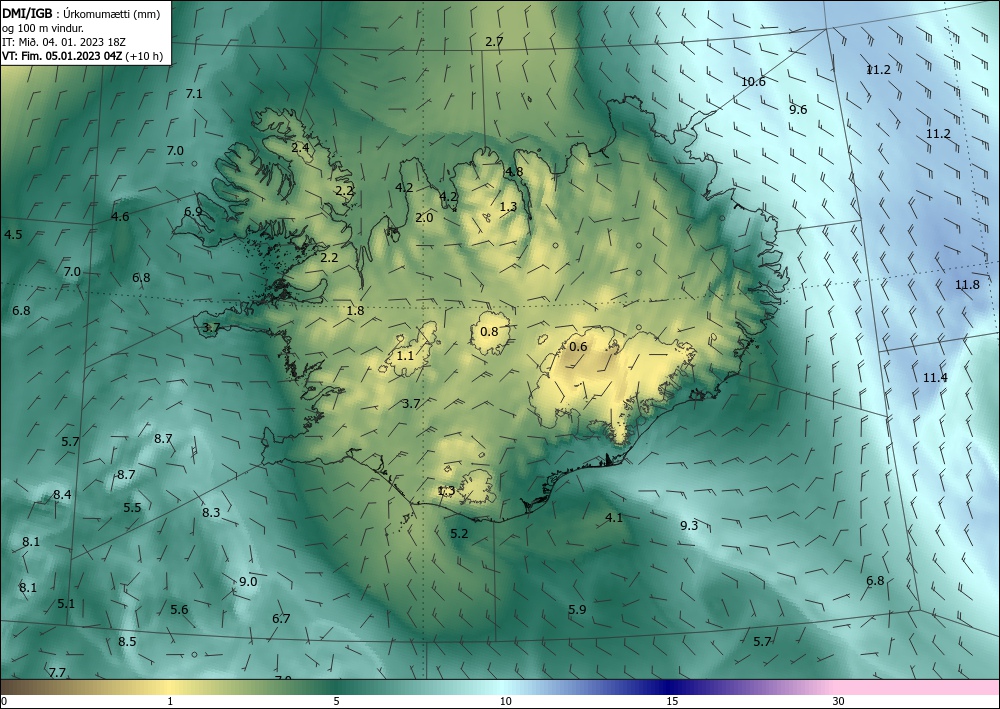Click the color scale tick label 30

point(839,702)
